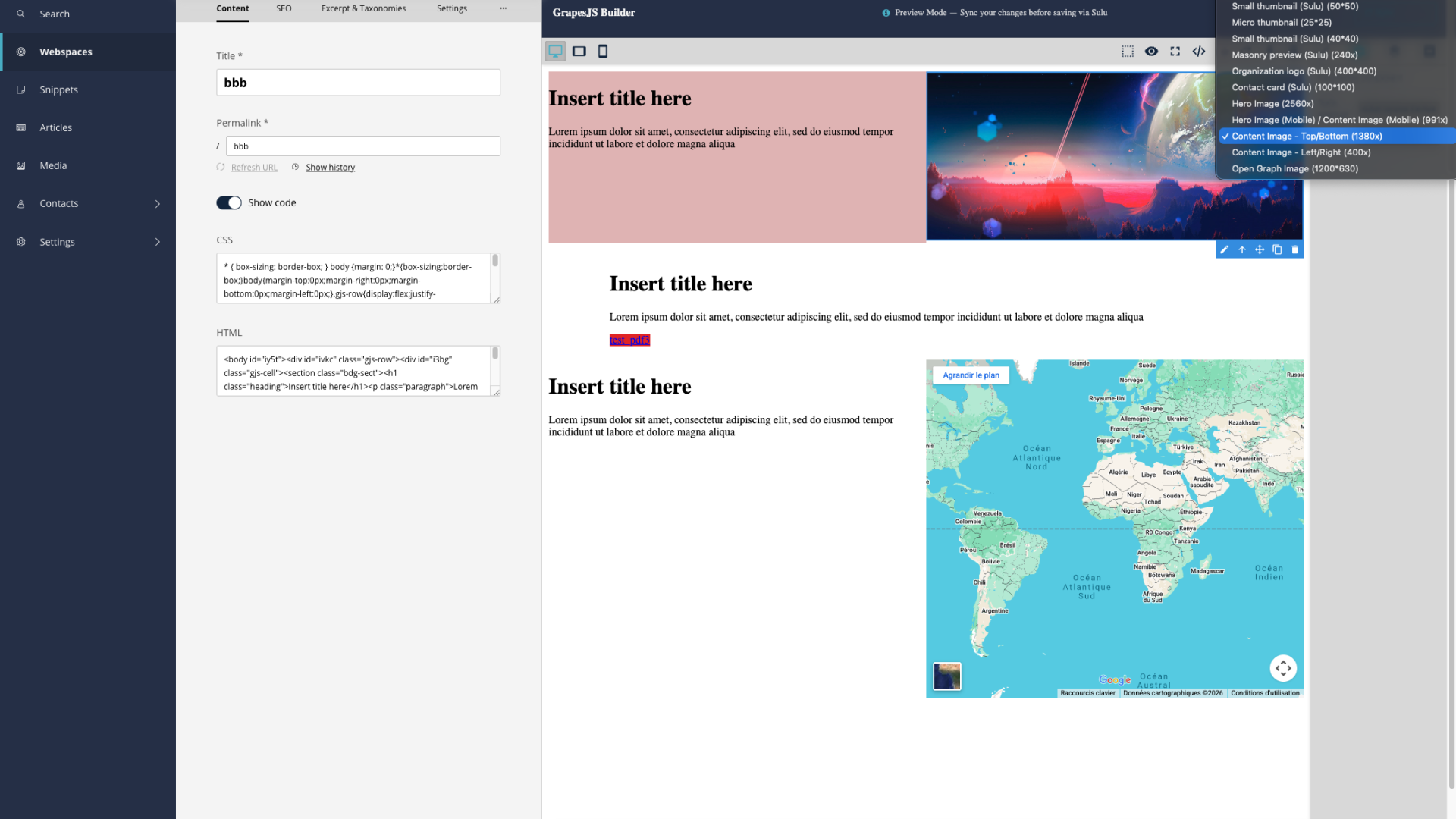Switch to the SEO tab
This screenshot has width=1456, height=819.
tap(284, 8)
